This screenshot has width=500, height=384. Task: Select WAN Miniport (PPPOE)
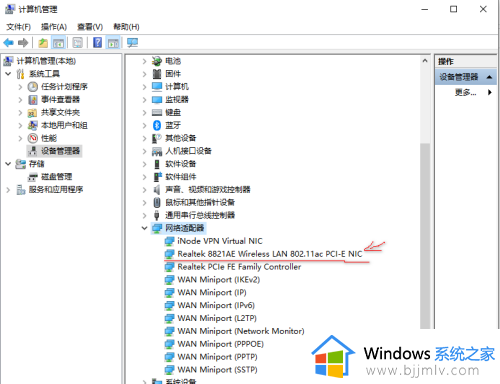pyautogui.click(x=221, y=344)
